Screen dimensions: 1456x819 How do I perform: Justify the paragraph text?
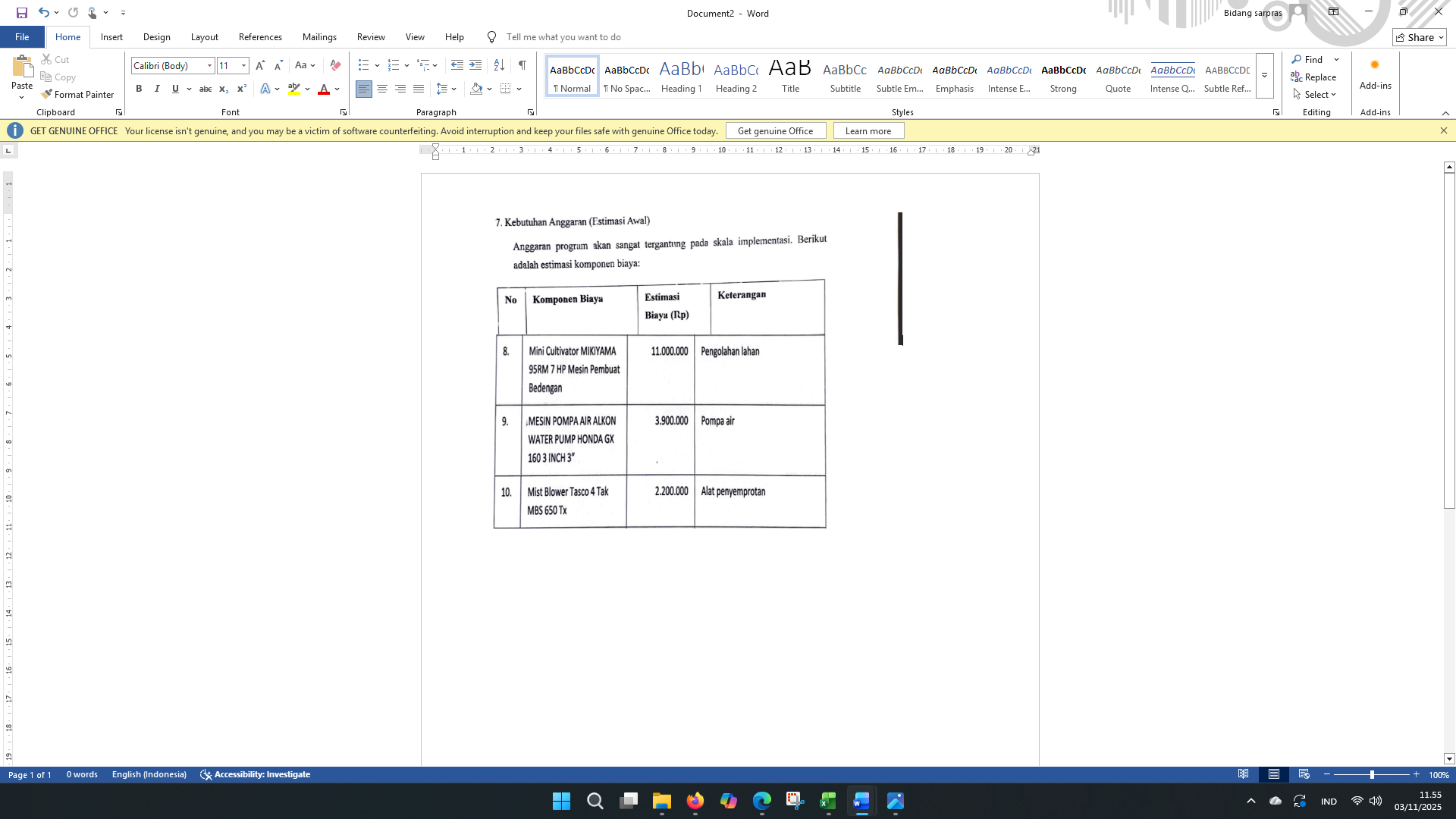pyautogui.click(x=419, y=89)
